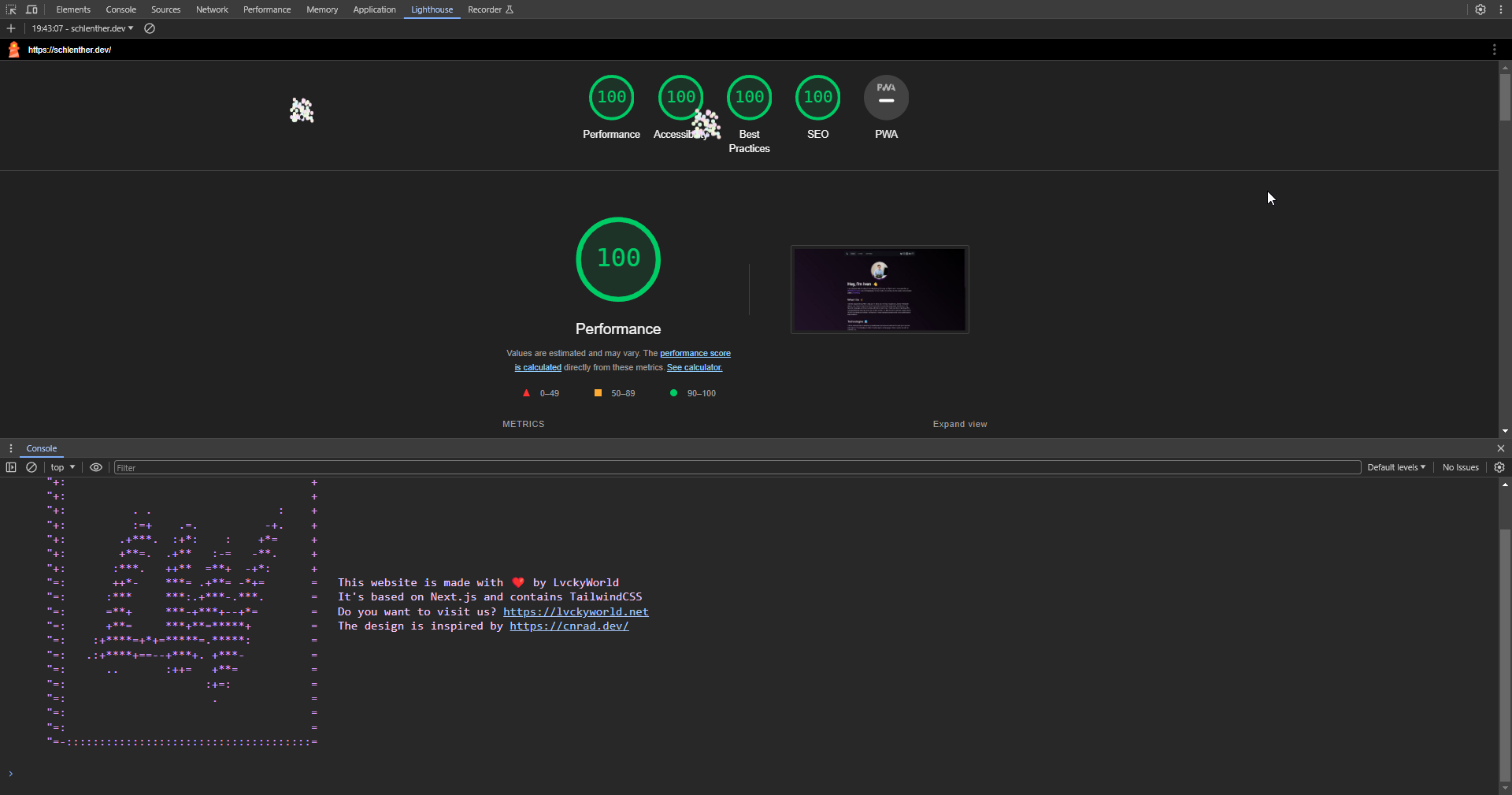This screenshot has height=795, width=1512.
Task: Open Lighthouse report tools menu
Action: coord(1494,50)
